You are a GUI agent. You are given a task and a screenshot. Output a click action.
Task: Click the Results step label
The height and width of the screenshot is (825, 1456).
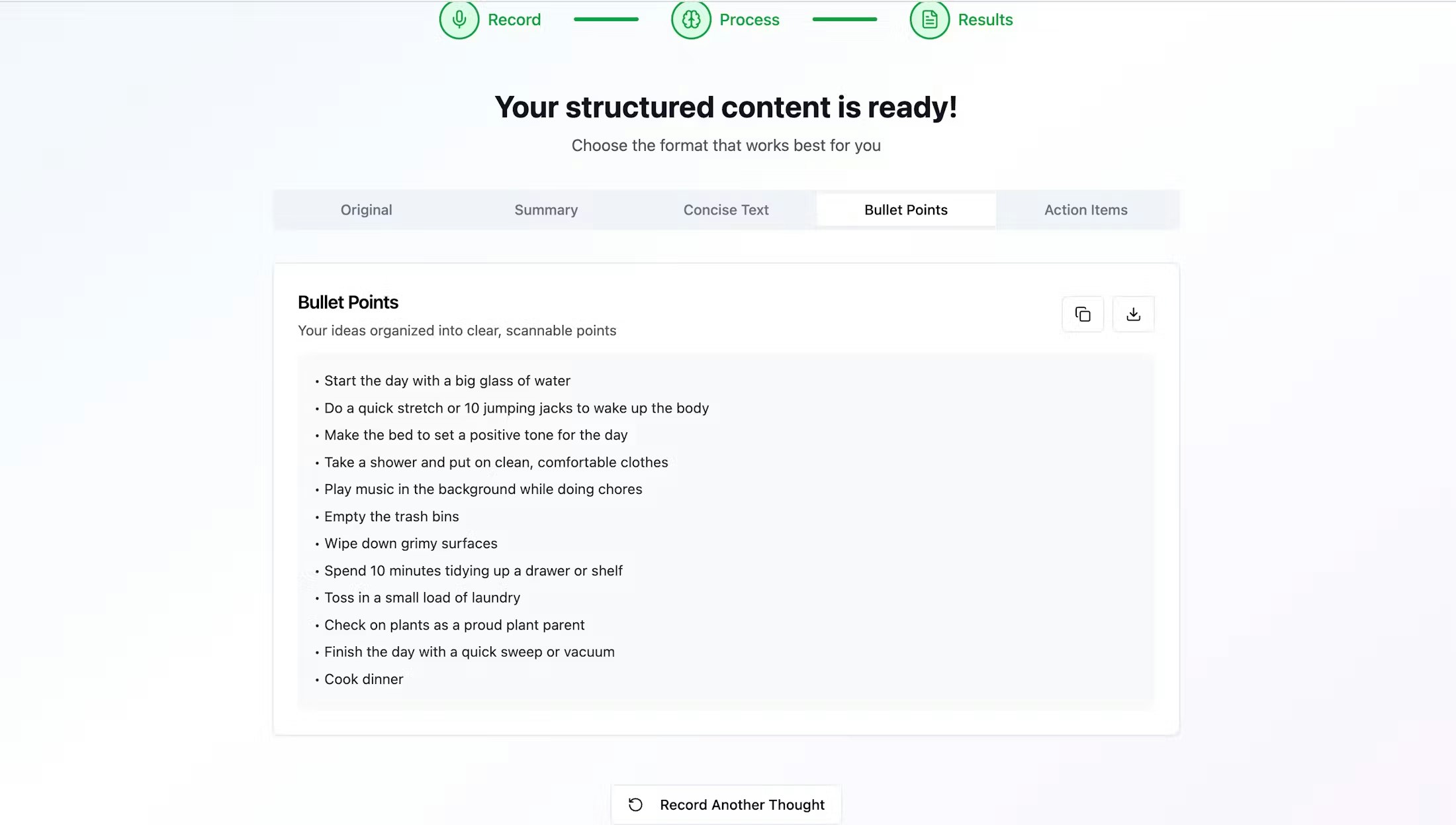pos(985,20)
